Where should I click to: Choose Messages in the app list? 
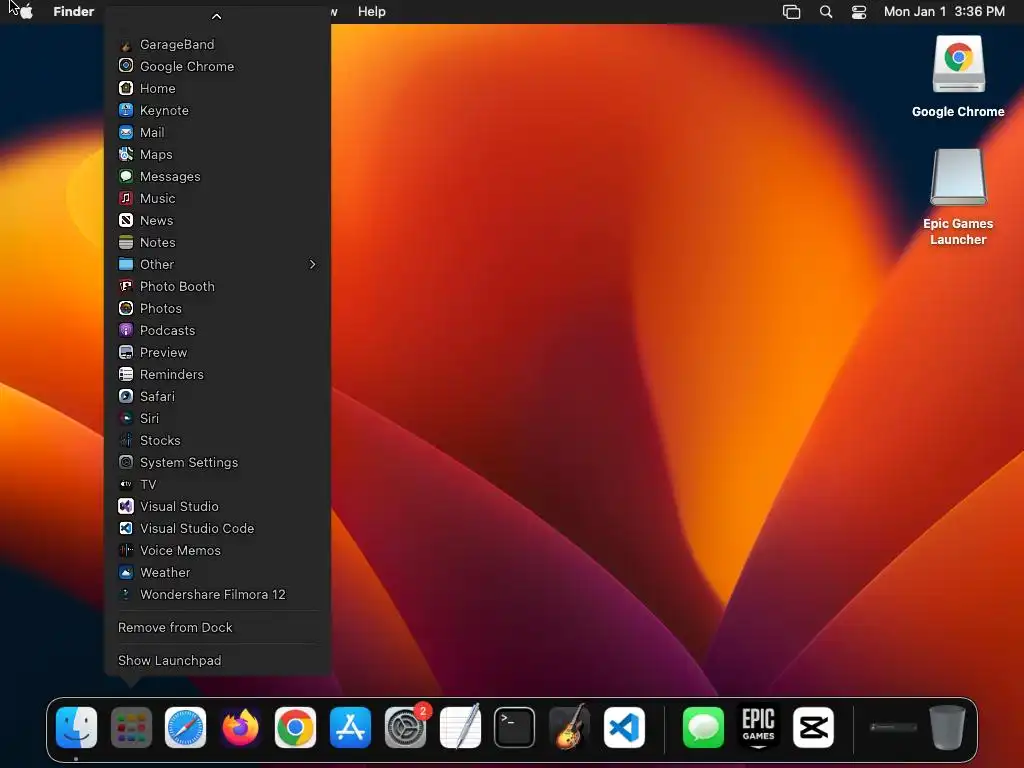click(x=217, y=176)
